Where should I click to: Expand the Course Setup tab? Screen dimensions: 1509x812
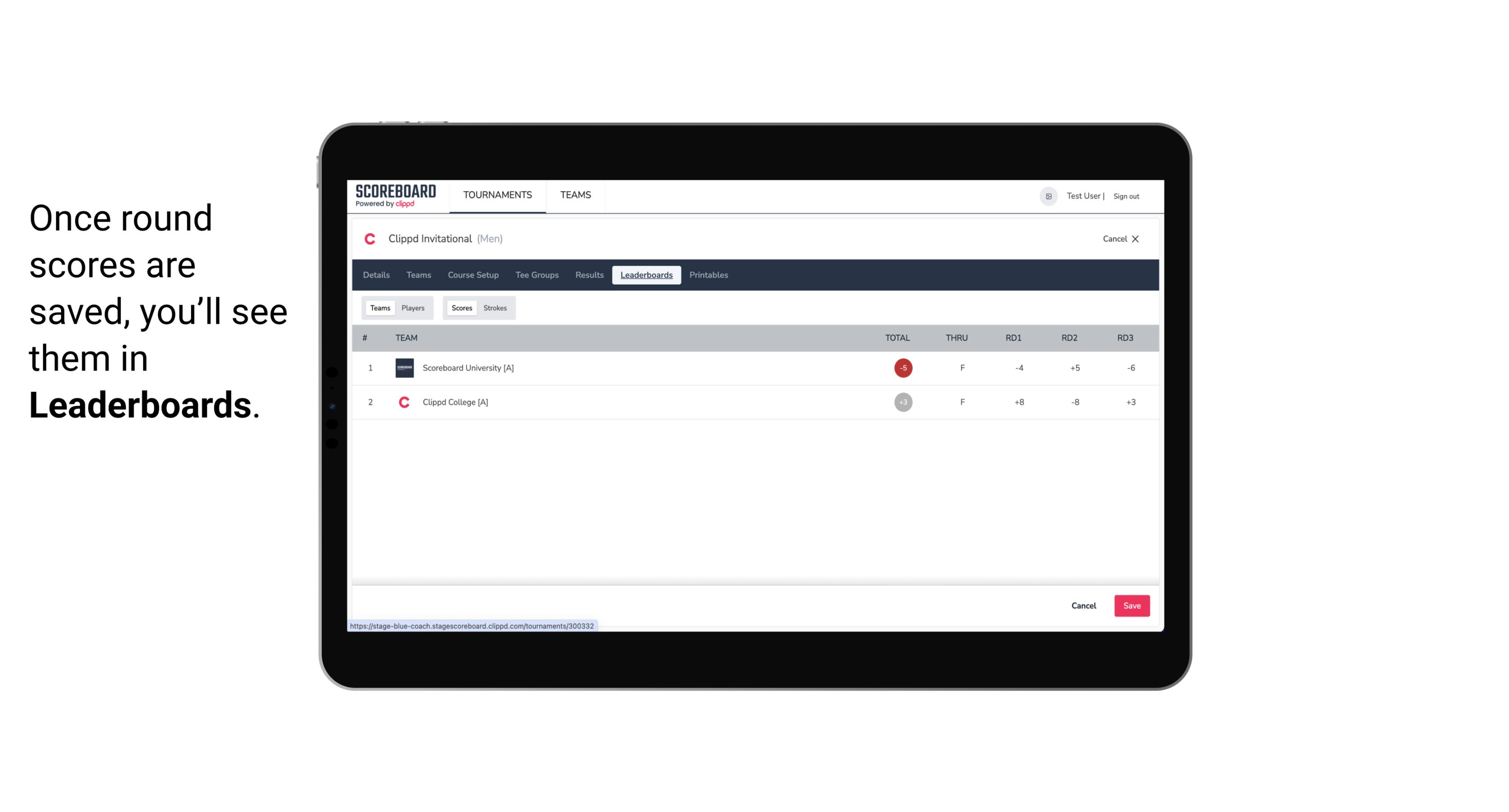pos(473,275)
